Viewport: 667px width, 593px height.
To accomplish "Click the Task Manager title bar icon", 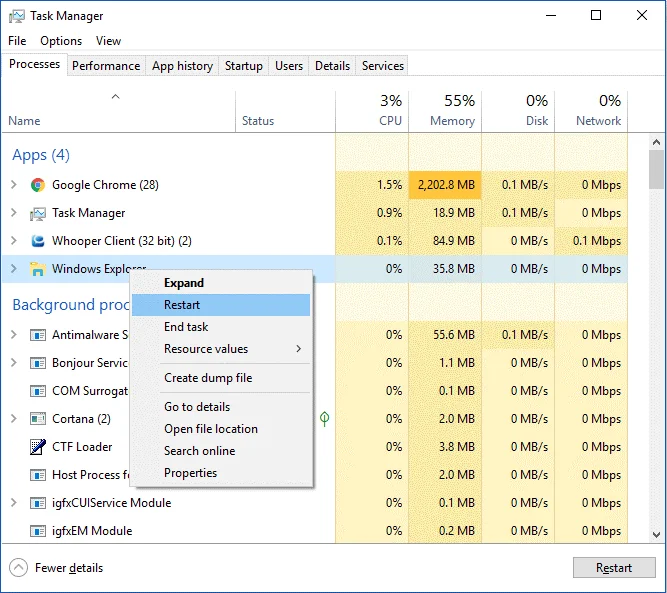I will pyautogui.click(x=17, y=16).
